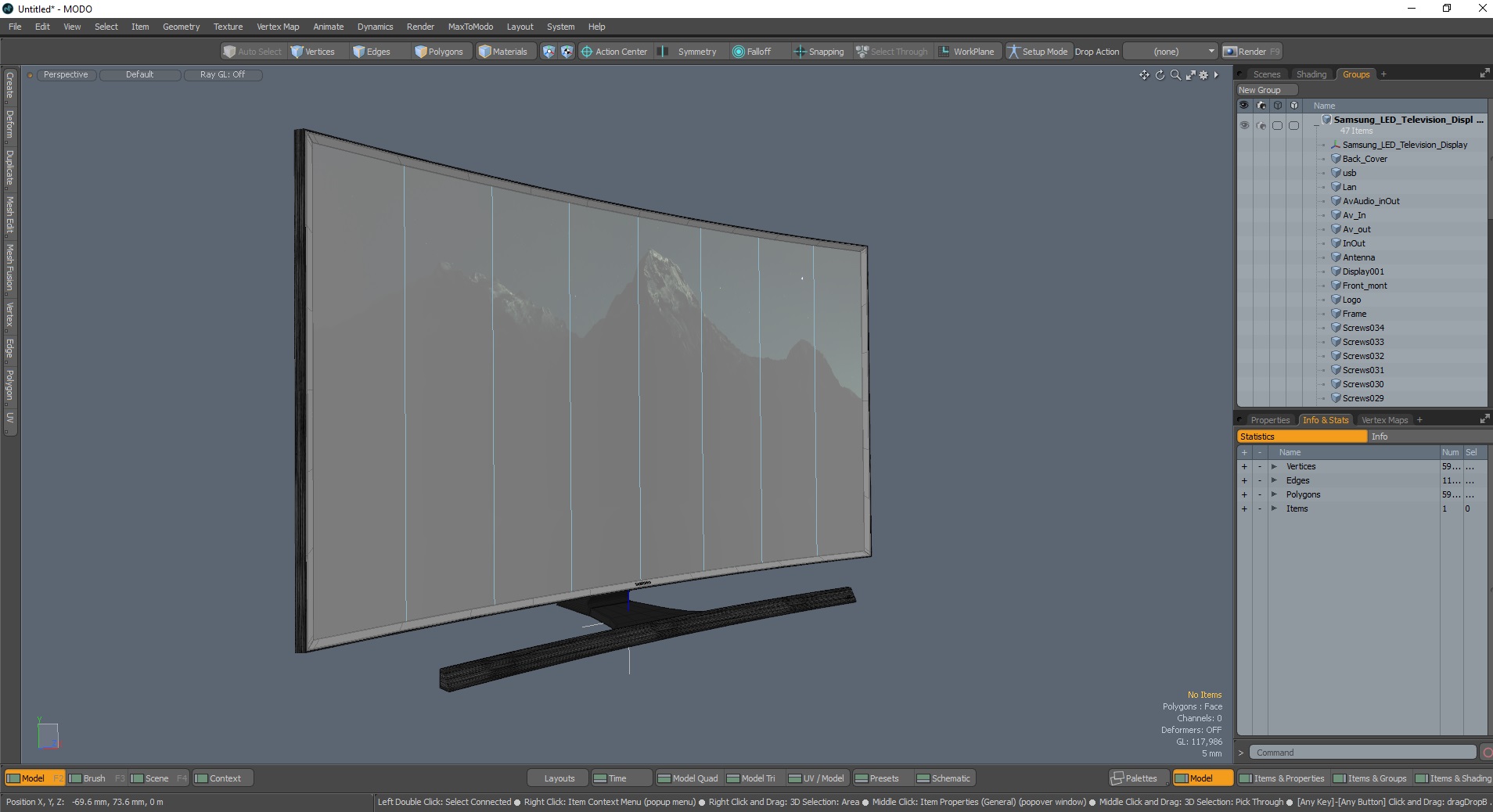Click the WorkPlane tool

[967, 52]
